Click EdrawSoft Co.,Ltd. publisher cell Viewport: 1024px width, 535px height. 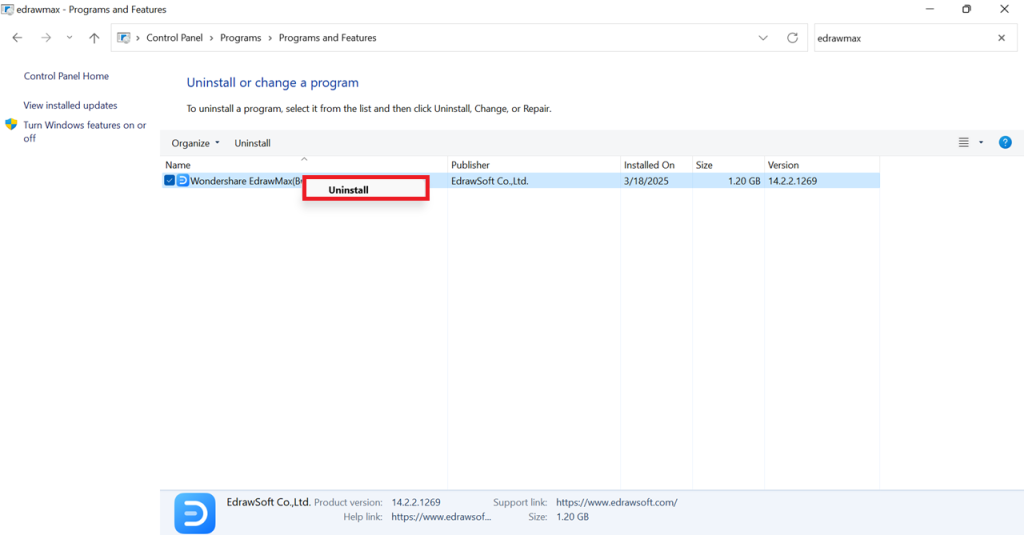(490, 181)
